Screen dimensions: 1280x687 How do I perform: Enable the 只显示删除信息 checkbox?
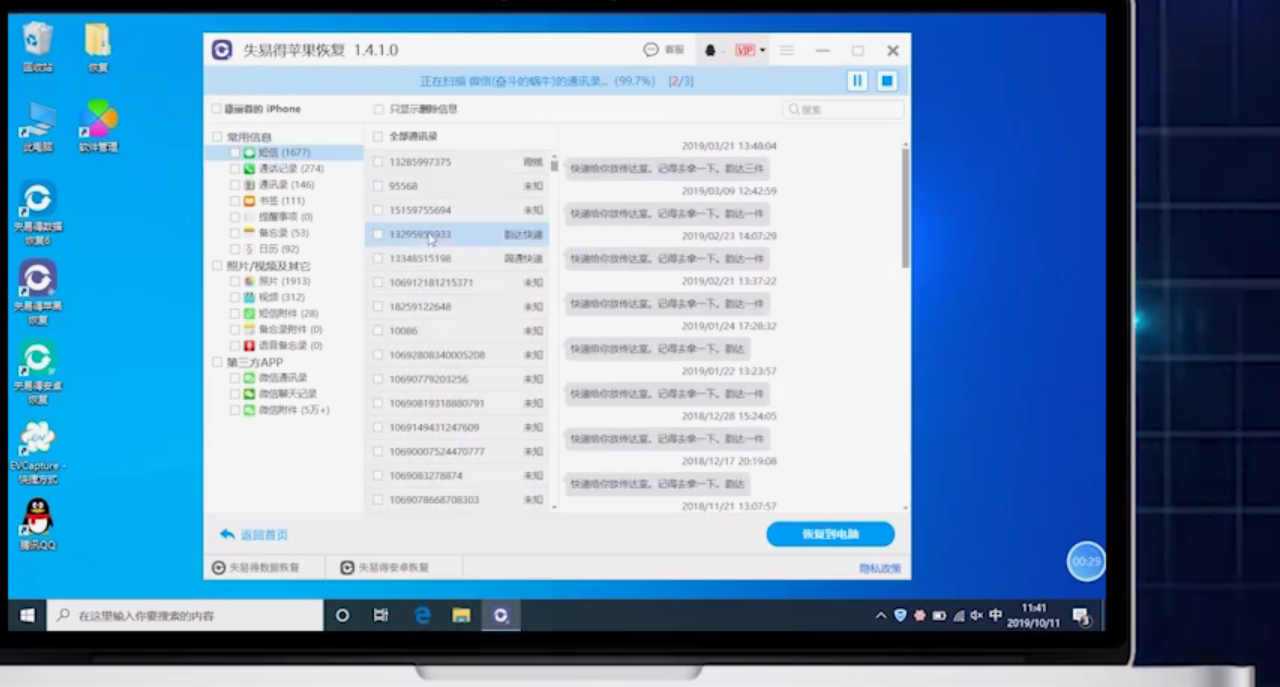tap(378, 109)
